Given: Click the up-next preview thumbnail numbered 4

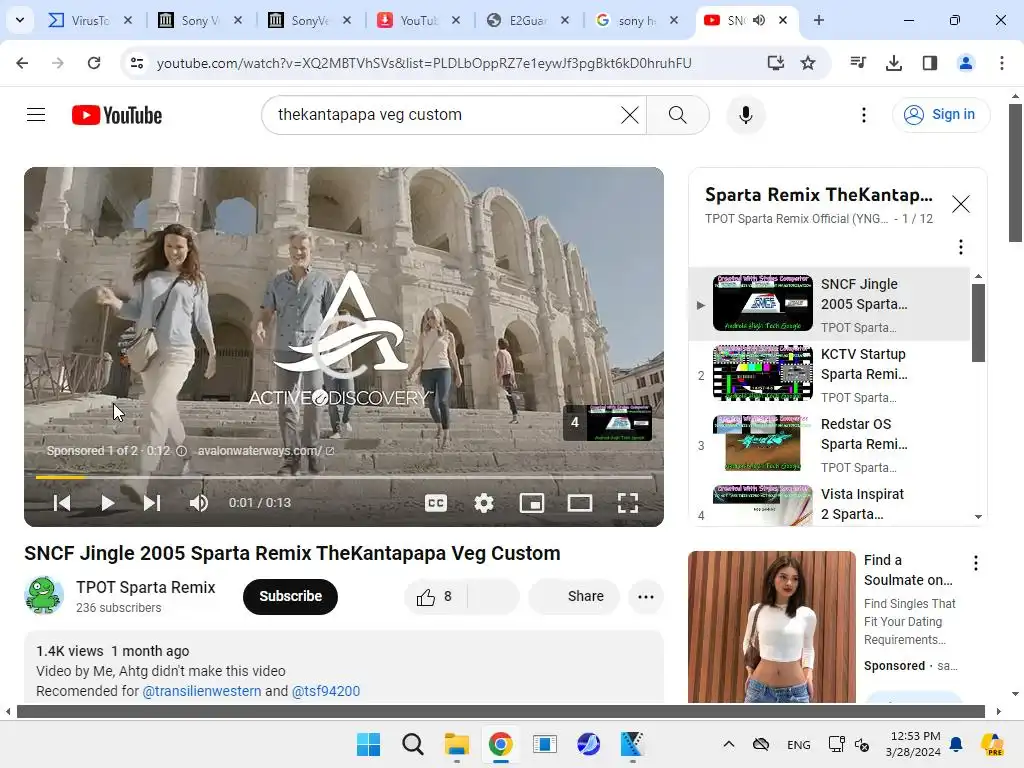Looking at the screenshot, I should [609, 423].
